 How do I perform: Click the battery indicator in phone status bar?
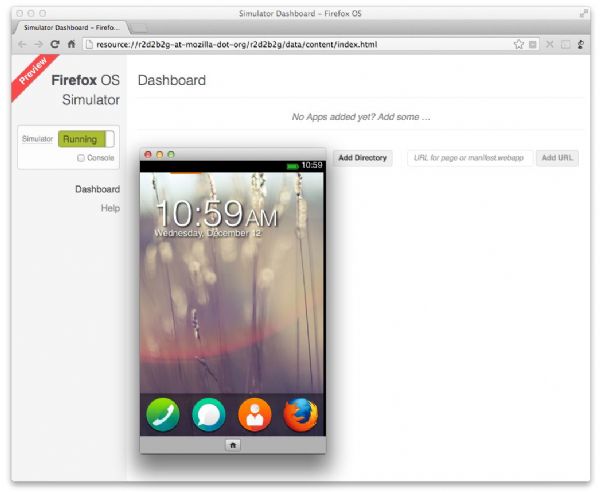point(293,166)
